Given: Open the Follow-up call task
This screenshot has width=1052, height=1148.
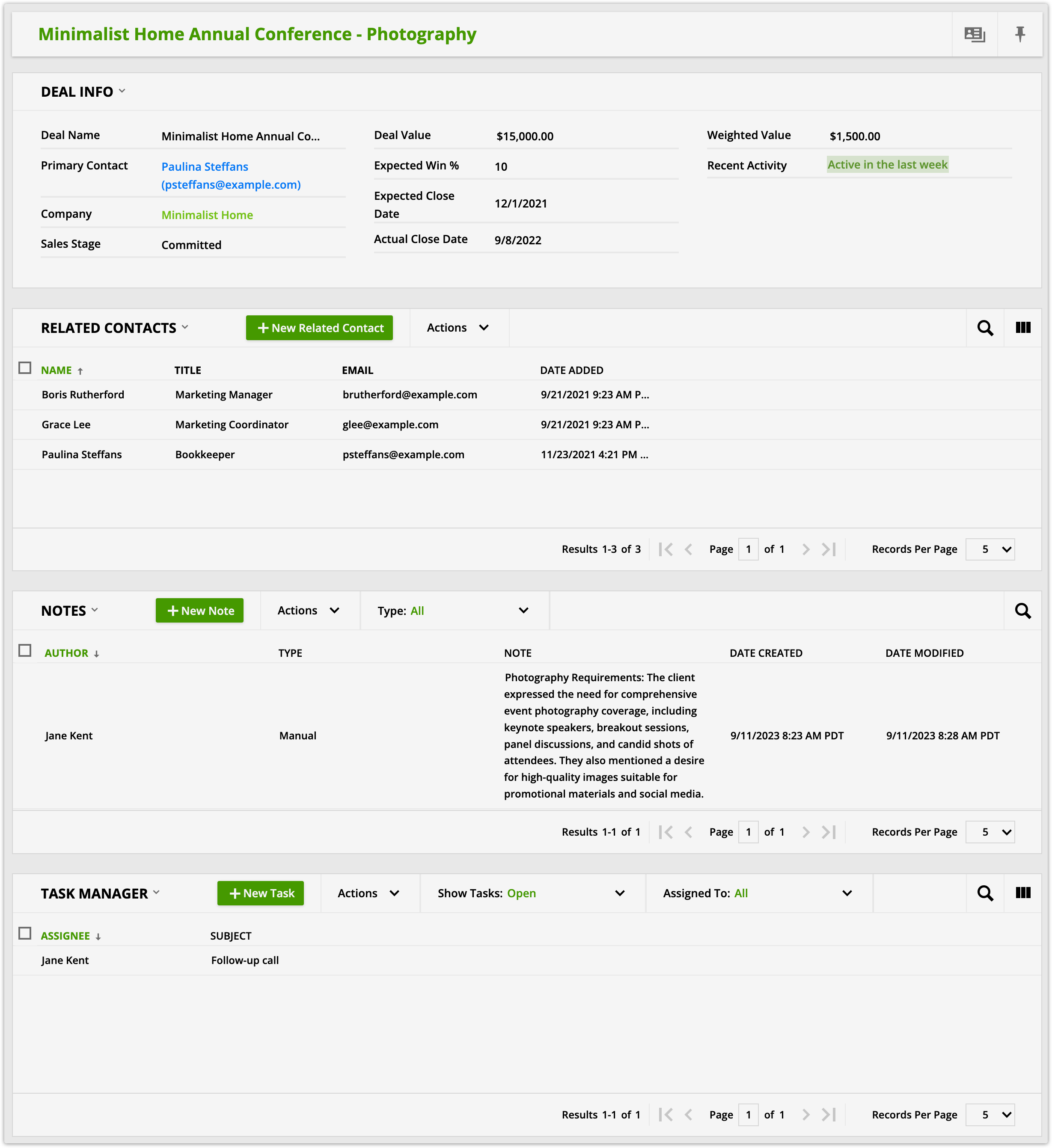Looking at the screenshot, I should pyautogui.click(x=245, y=960).
